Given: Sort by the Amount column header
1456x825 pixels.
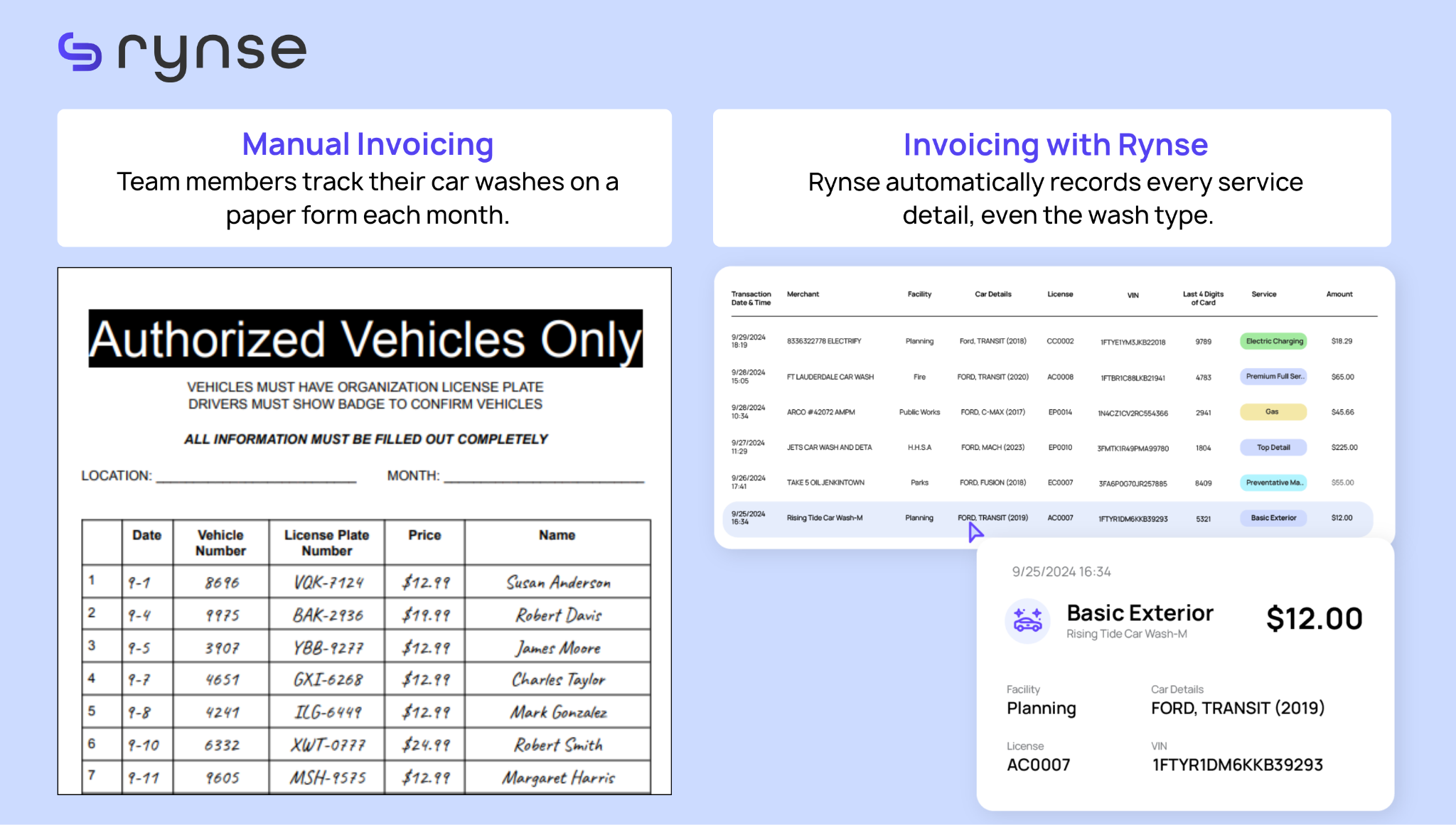Looking at the screenshot, I should coord(1339,294).
